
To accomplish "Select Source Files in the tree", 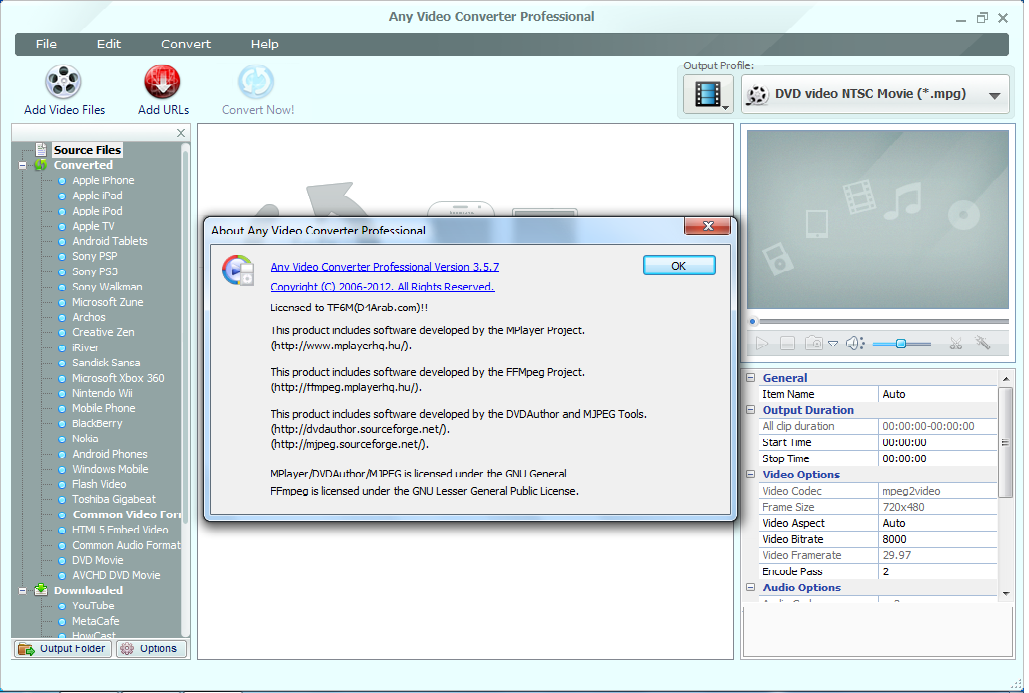I will [x=87, y=150].
